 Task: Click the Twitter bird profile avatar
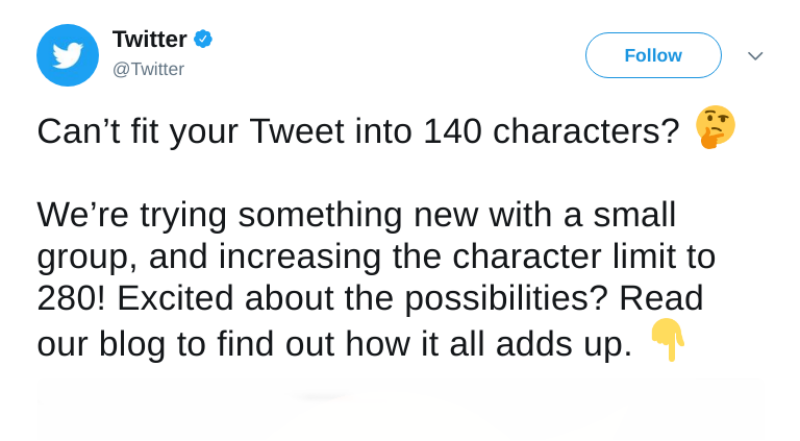pos(67,55)
